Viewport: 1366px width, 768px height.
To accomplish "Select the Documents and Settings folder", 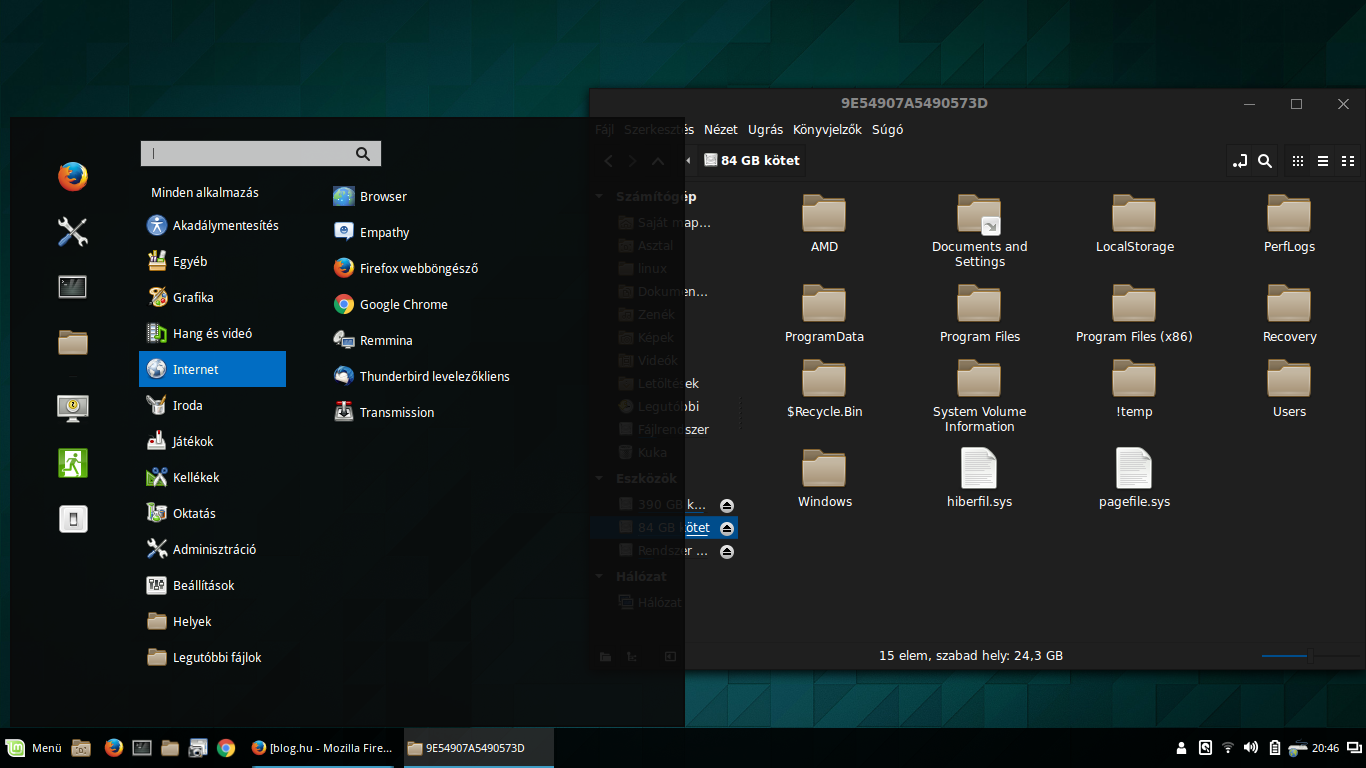I will tap(979, 231).
